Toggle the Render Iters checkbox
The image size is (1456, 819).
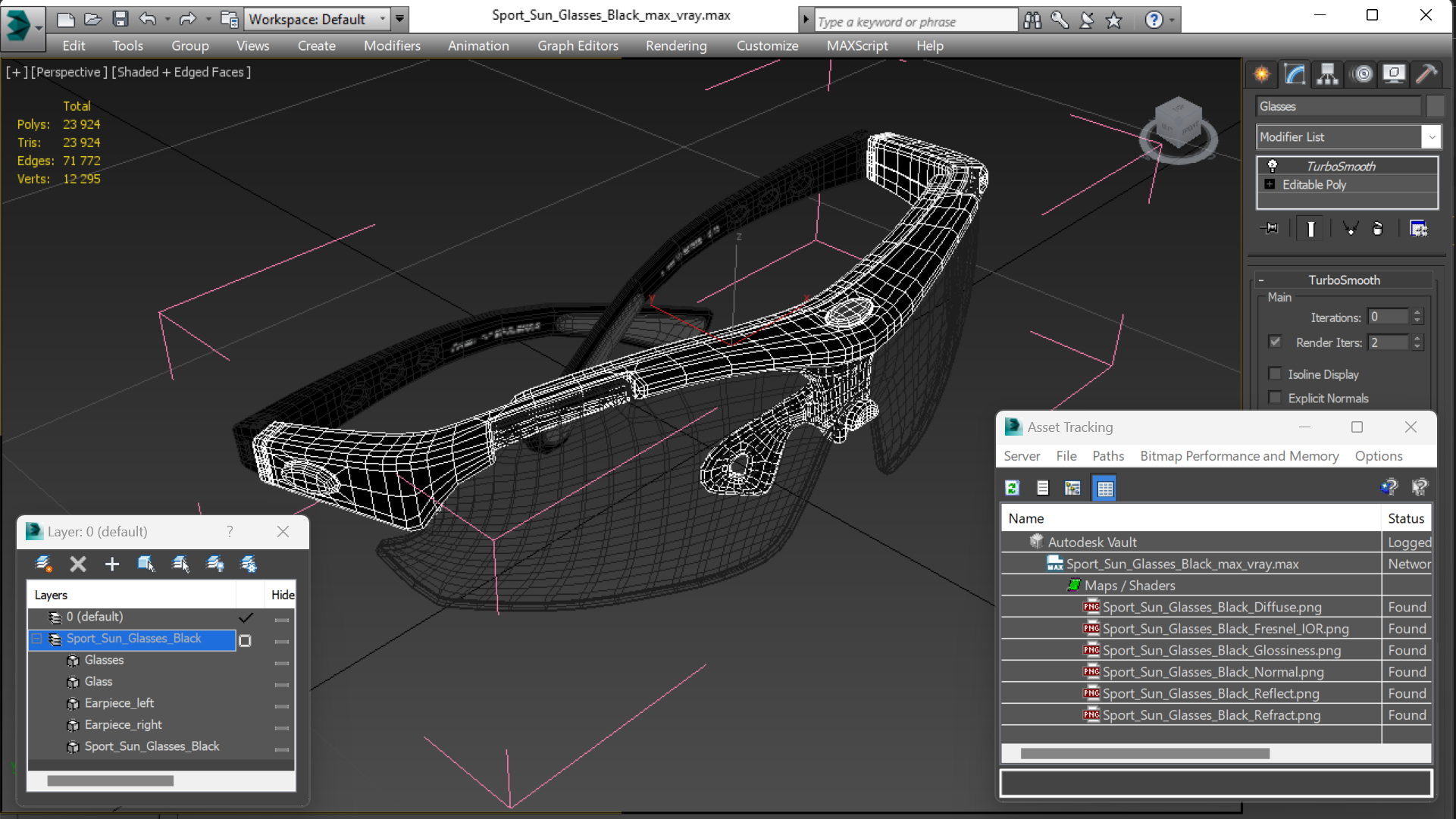[1276, 342]
